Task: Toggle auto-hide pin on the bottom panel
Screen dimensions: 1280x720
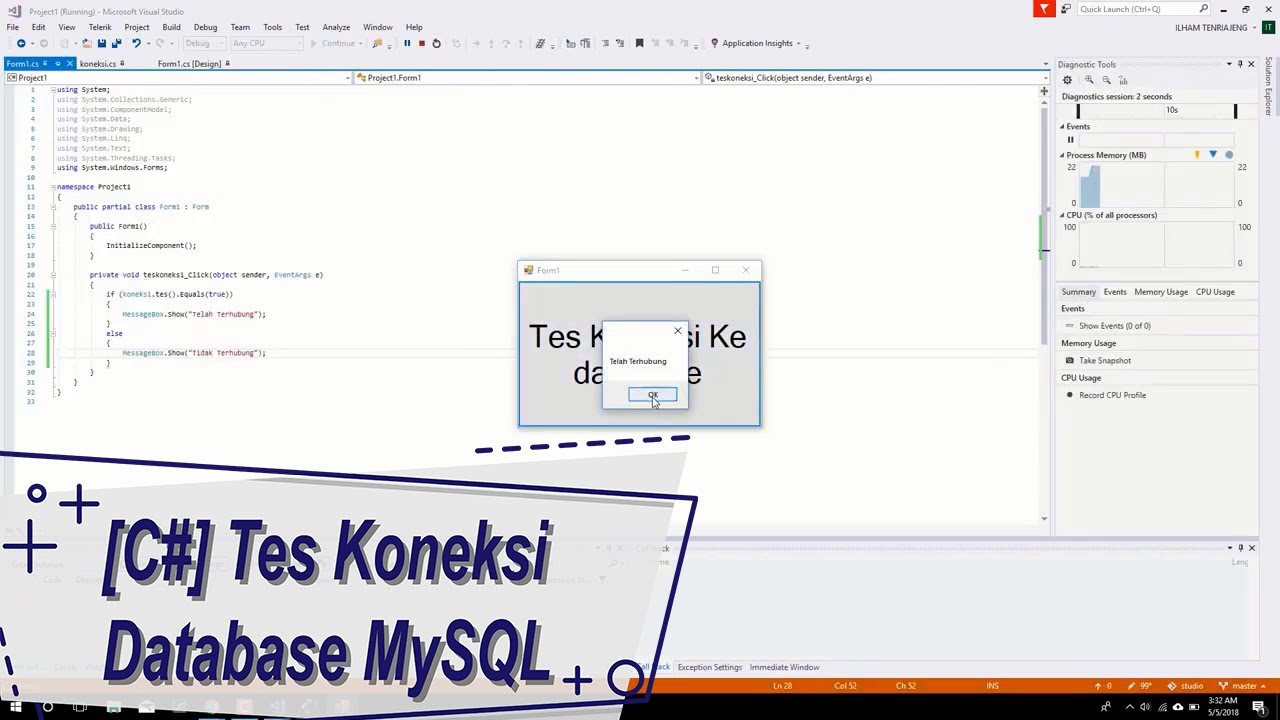Action: click(1240, 548)
